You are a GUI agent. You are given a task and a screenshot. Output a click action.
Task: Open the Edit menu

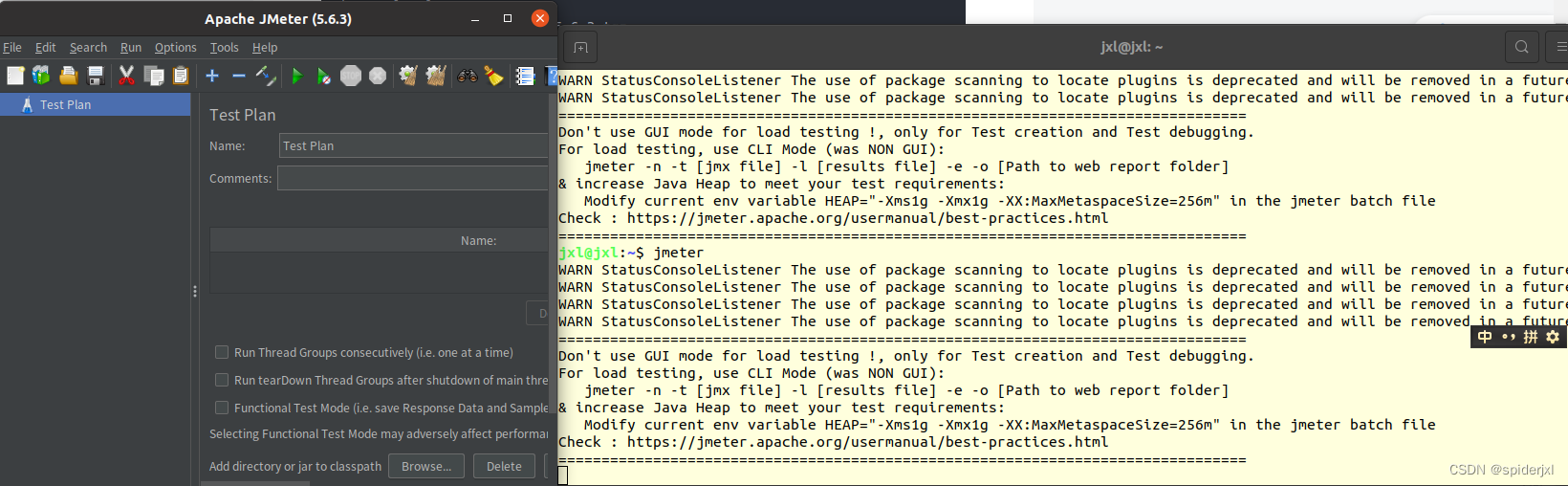[46, 47]
